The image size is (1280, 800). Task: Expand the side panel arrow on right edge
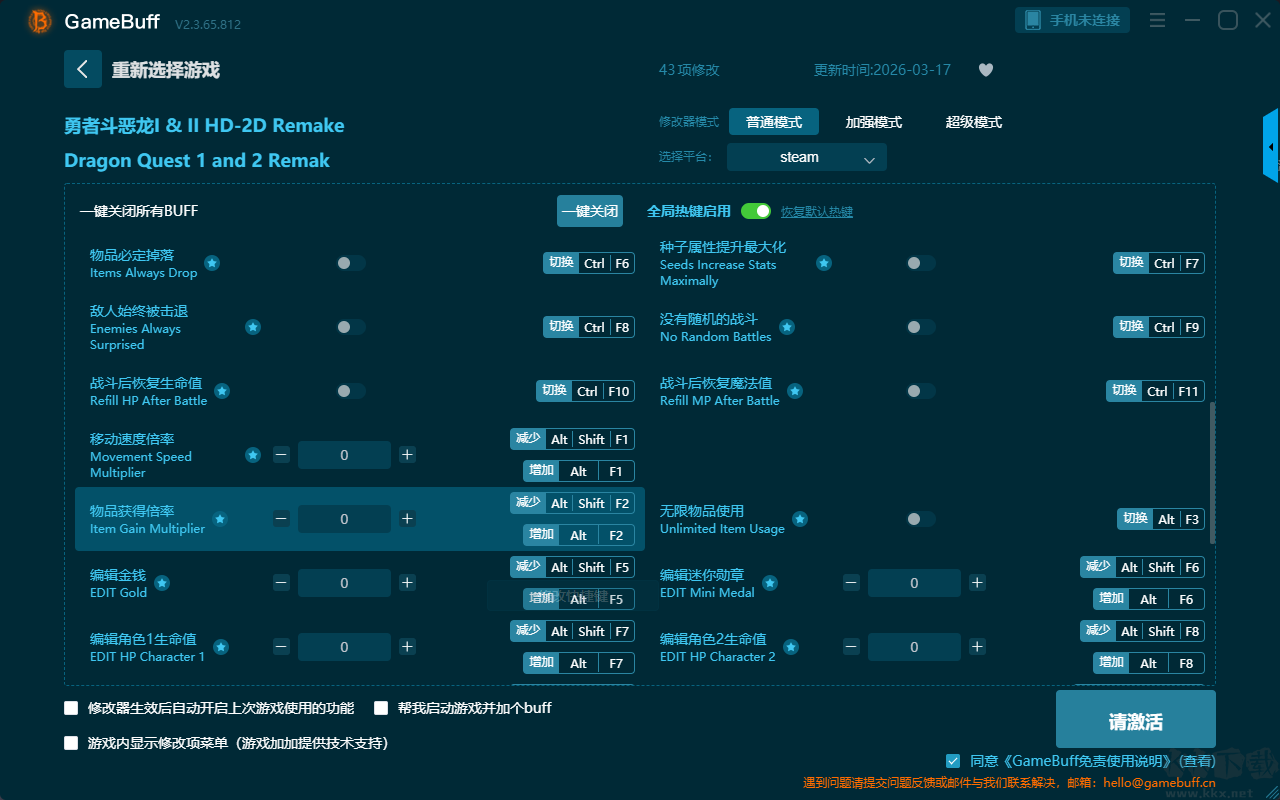(x=1271, y=146)
